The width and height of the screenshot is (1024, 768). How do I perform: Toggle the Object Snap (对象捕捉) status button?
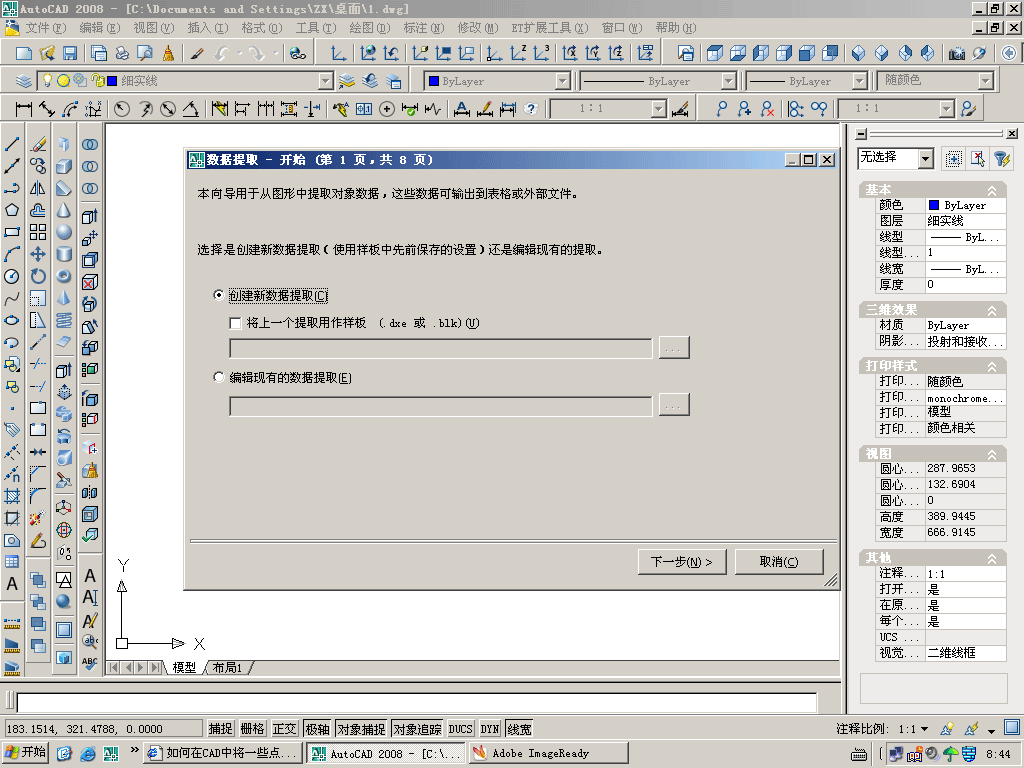coord(361,729)
